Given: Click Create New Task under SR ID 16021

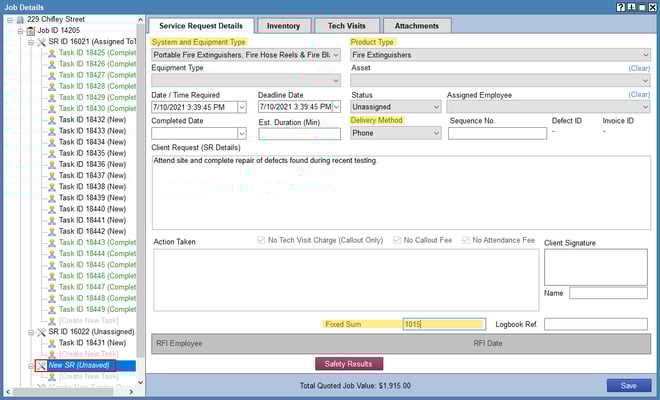Looking at the screenshot, I should coord(88,321).
